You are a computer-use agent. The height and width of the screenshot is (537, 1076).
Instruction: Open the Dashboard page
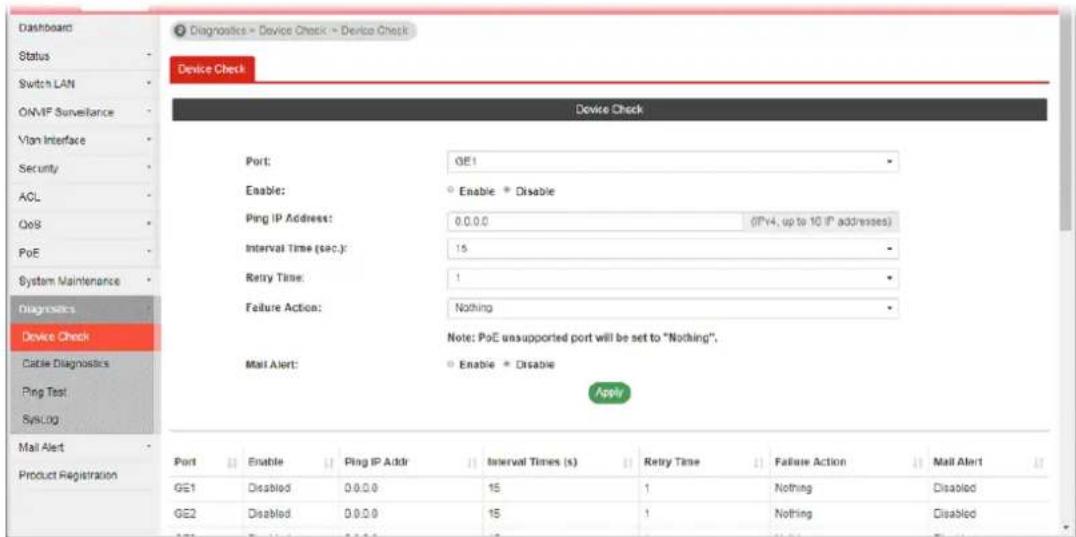[46, 27]
